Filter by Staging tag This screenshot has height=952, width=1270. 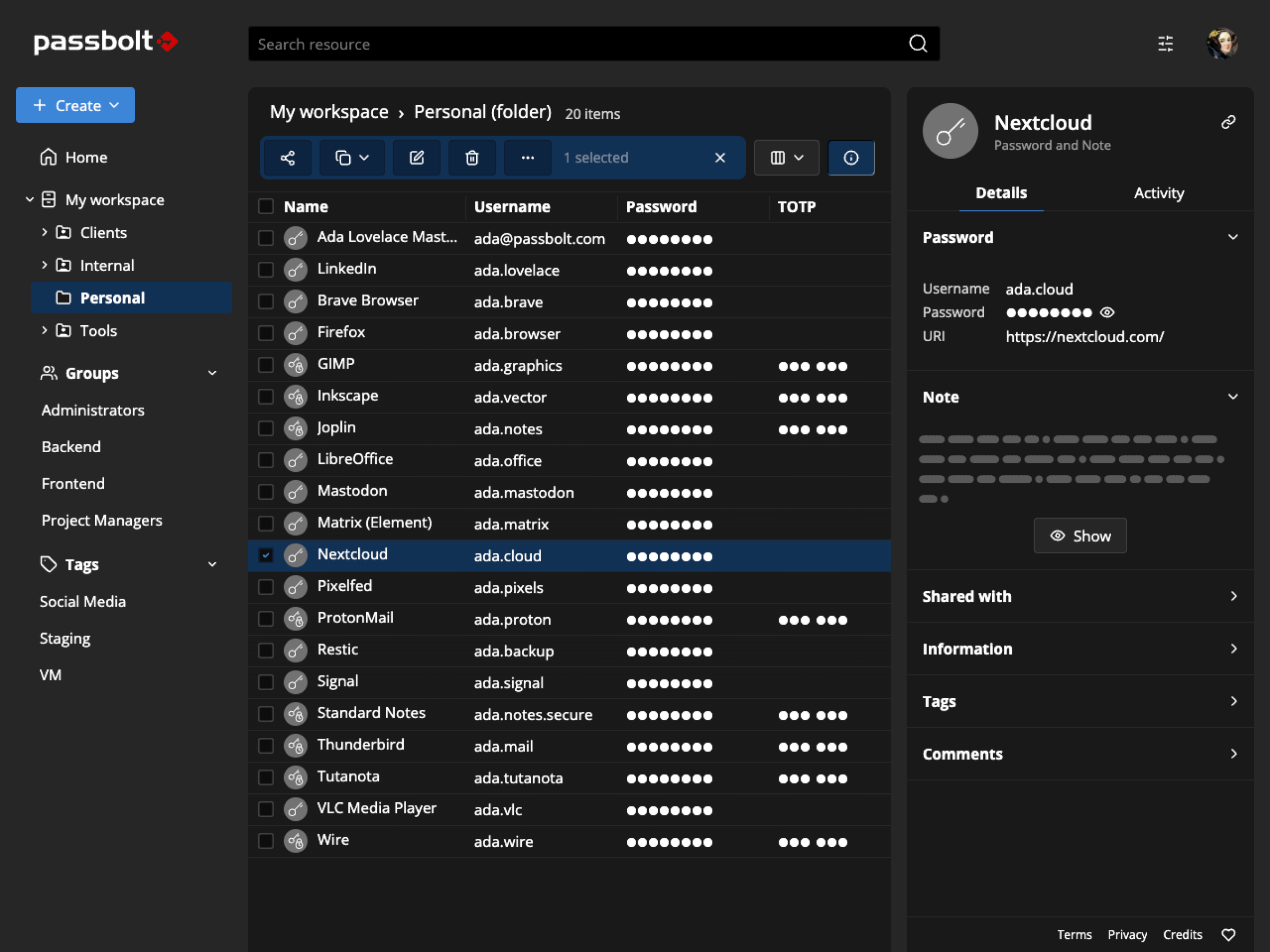pyautogui.click(x=65, y=638)
